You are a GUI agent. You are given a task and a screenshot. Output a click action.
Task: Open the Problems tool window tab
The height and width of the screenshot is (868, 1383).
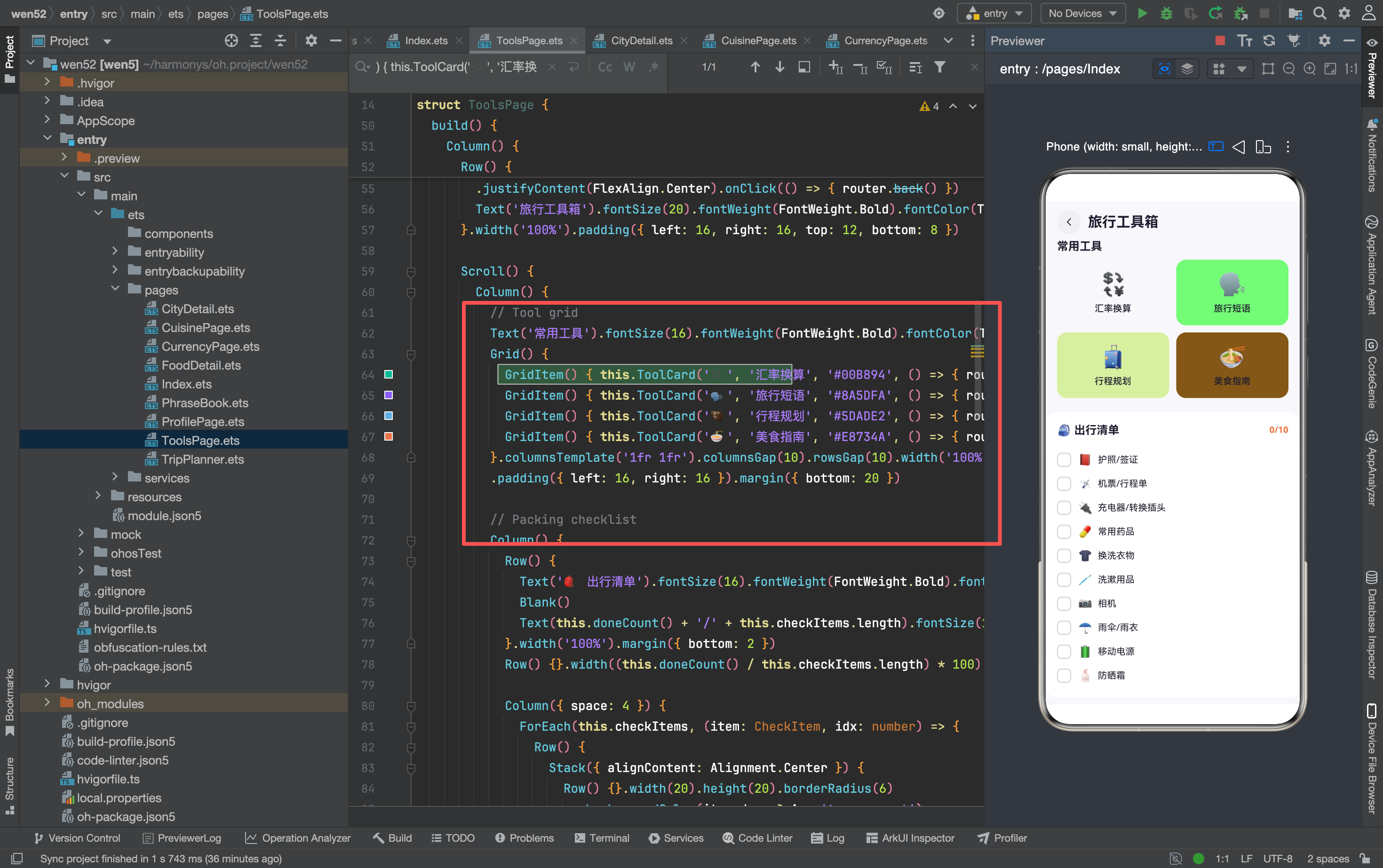point(525,838)
